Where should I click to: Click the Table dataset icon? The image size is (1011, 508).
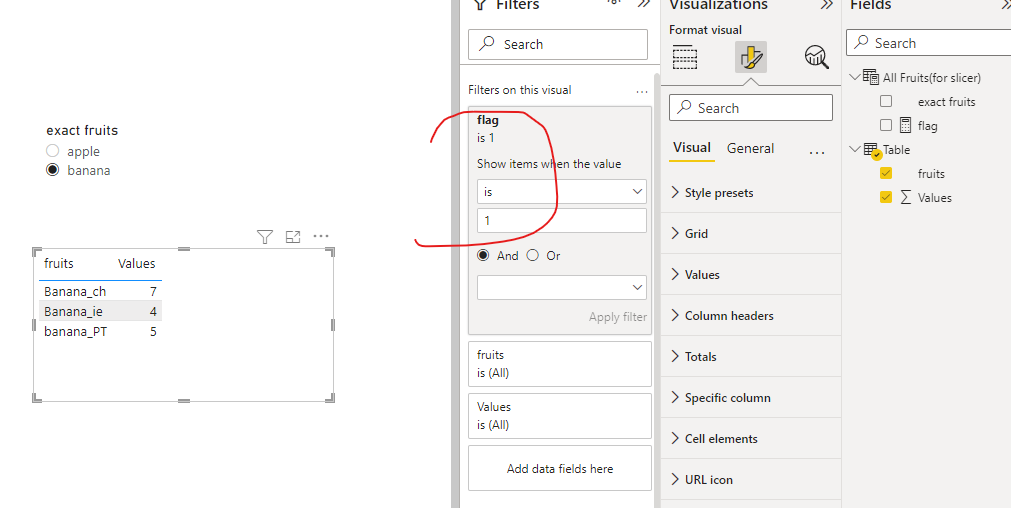pos(872,151)
